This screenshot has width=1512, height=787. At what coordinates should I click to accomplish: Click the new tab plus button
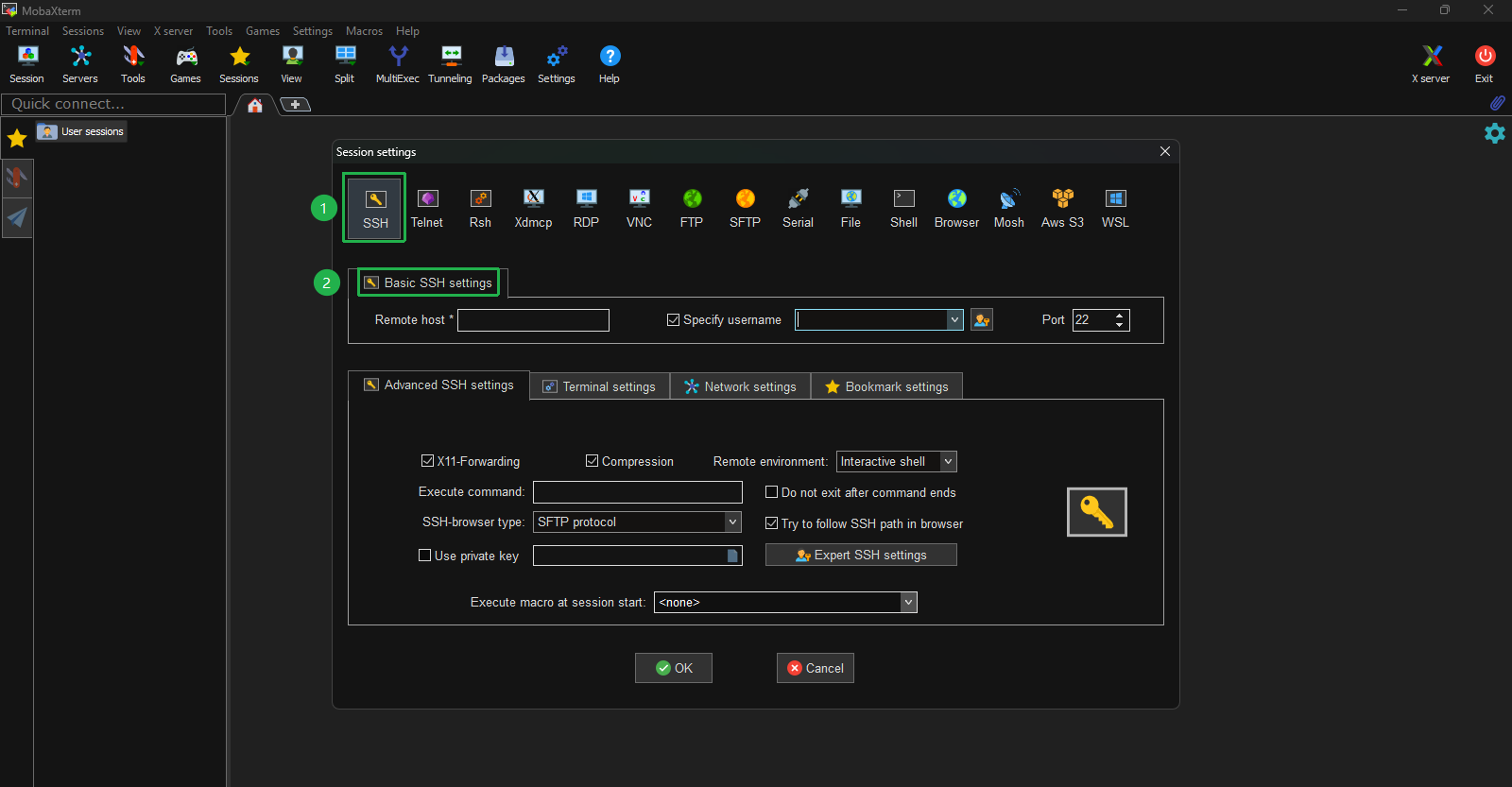click(x=295, y=104)
